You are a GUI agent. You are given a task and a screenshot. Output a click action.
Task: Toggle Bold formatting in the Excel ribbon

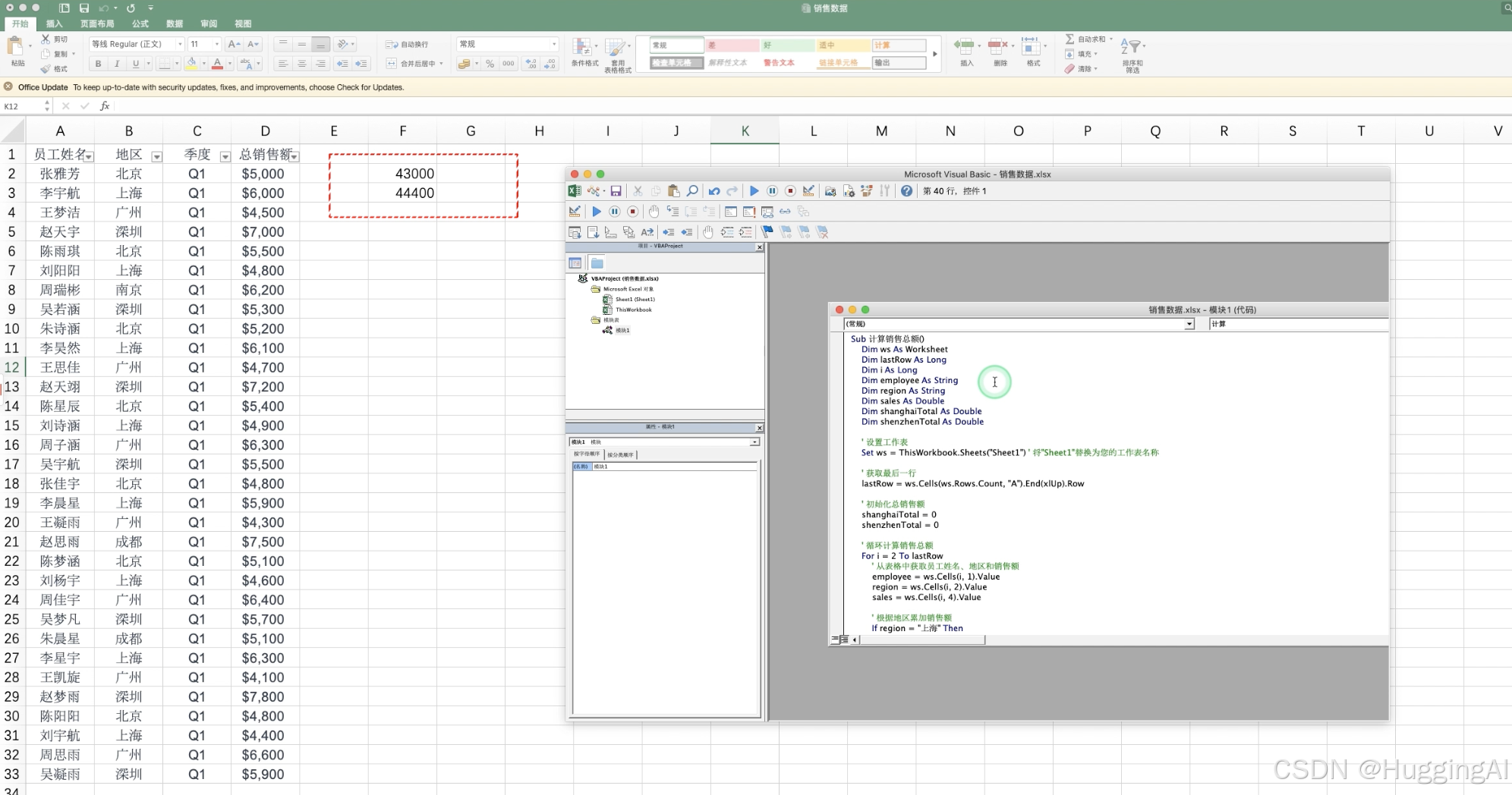[98, 64]
